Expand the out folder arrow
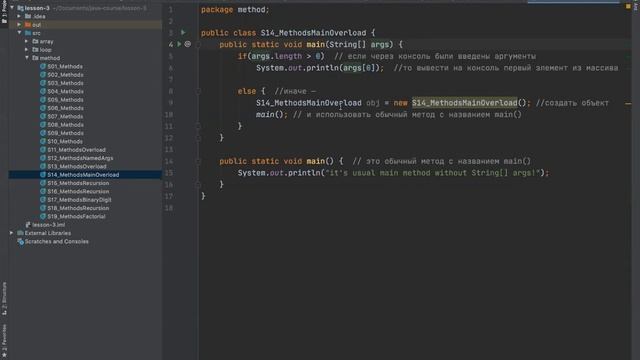The height and width of the screenshot is (360, 640). [x=19, y=24]
